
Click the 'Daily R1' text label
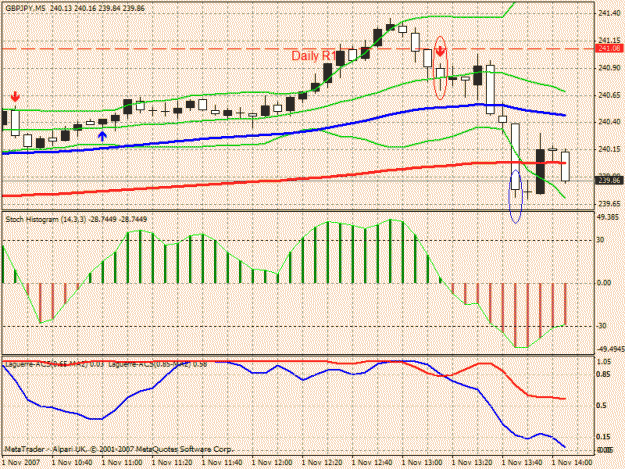coord(314,56)
